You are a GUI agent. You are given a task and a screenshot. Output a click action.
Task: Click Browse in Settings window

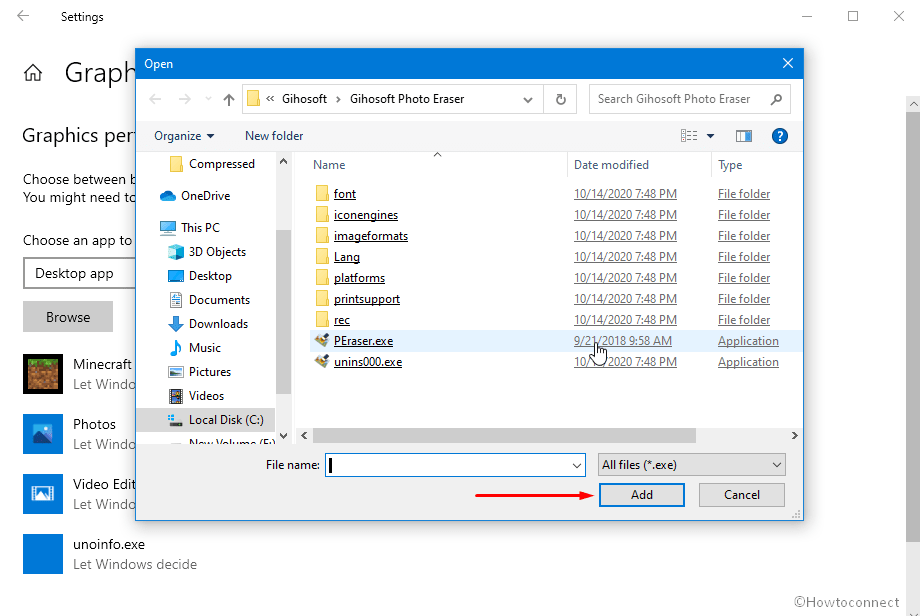tap(68, 317)
